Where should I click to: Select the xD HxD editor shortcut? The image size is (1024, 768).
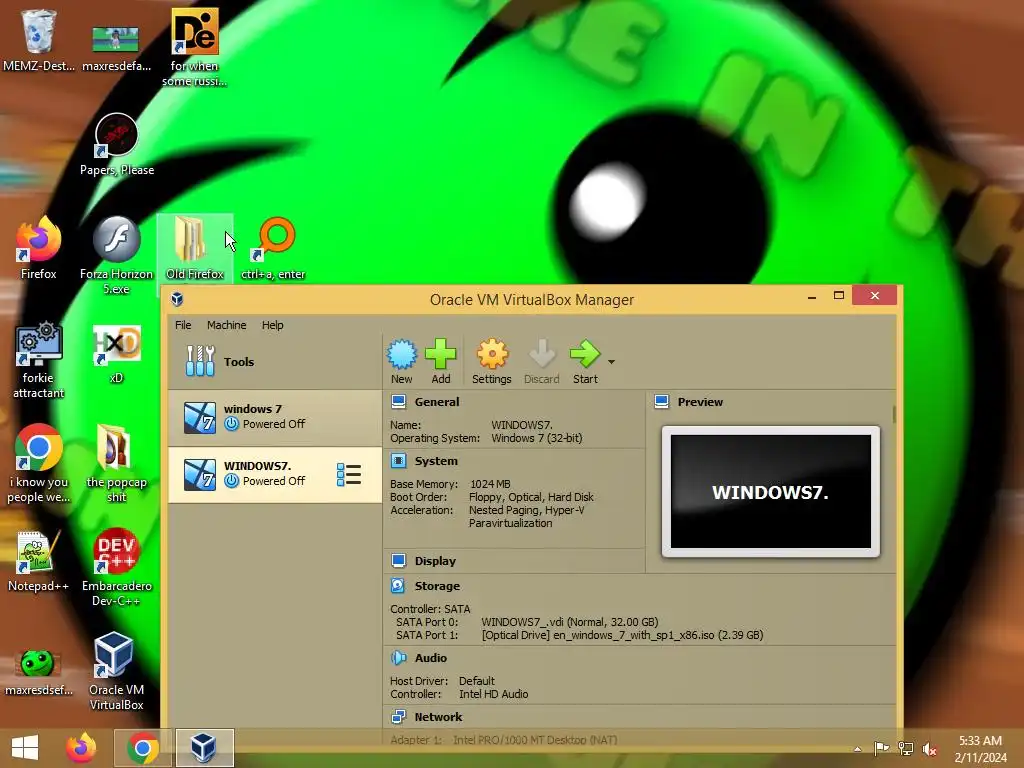tap(116, 353)
